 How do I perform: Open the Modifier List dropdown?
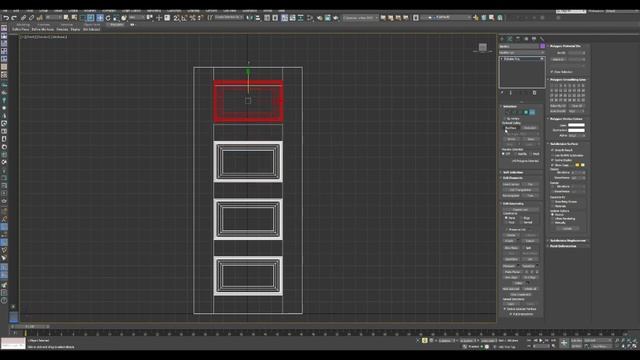pos(521,52)
